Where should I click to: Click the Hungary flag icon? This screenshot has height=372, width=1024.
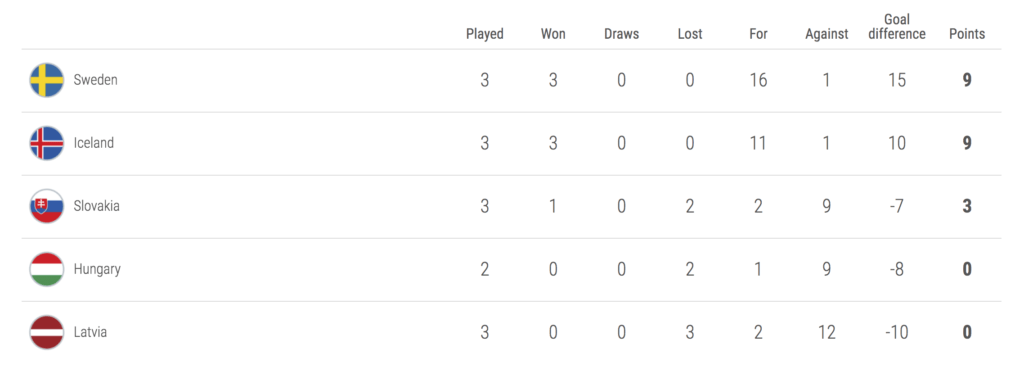coord(46,269)
